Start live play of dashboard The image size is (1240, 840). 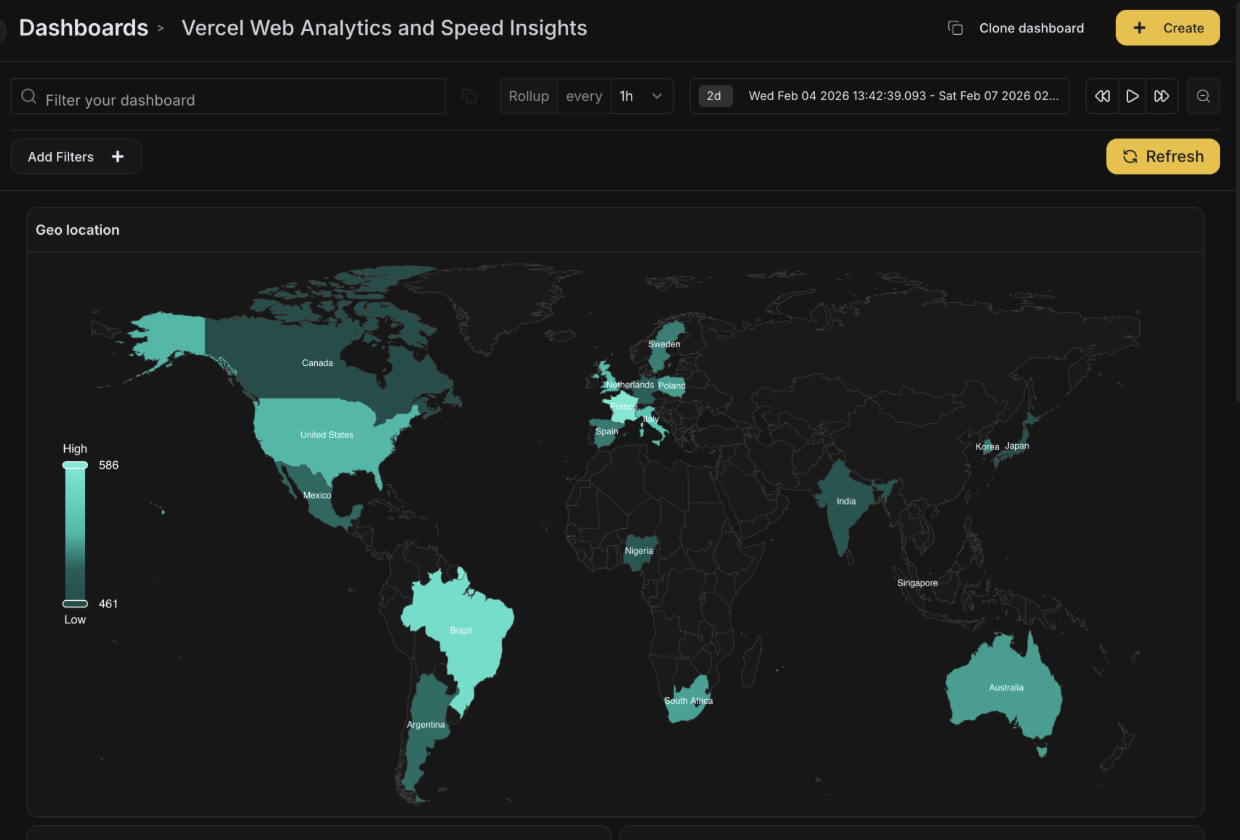(x=1132, y=97)
